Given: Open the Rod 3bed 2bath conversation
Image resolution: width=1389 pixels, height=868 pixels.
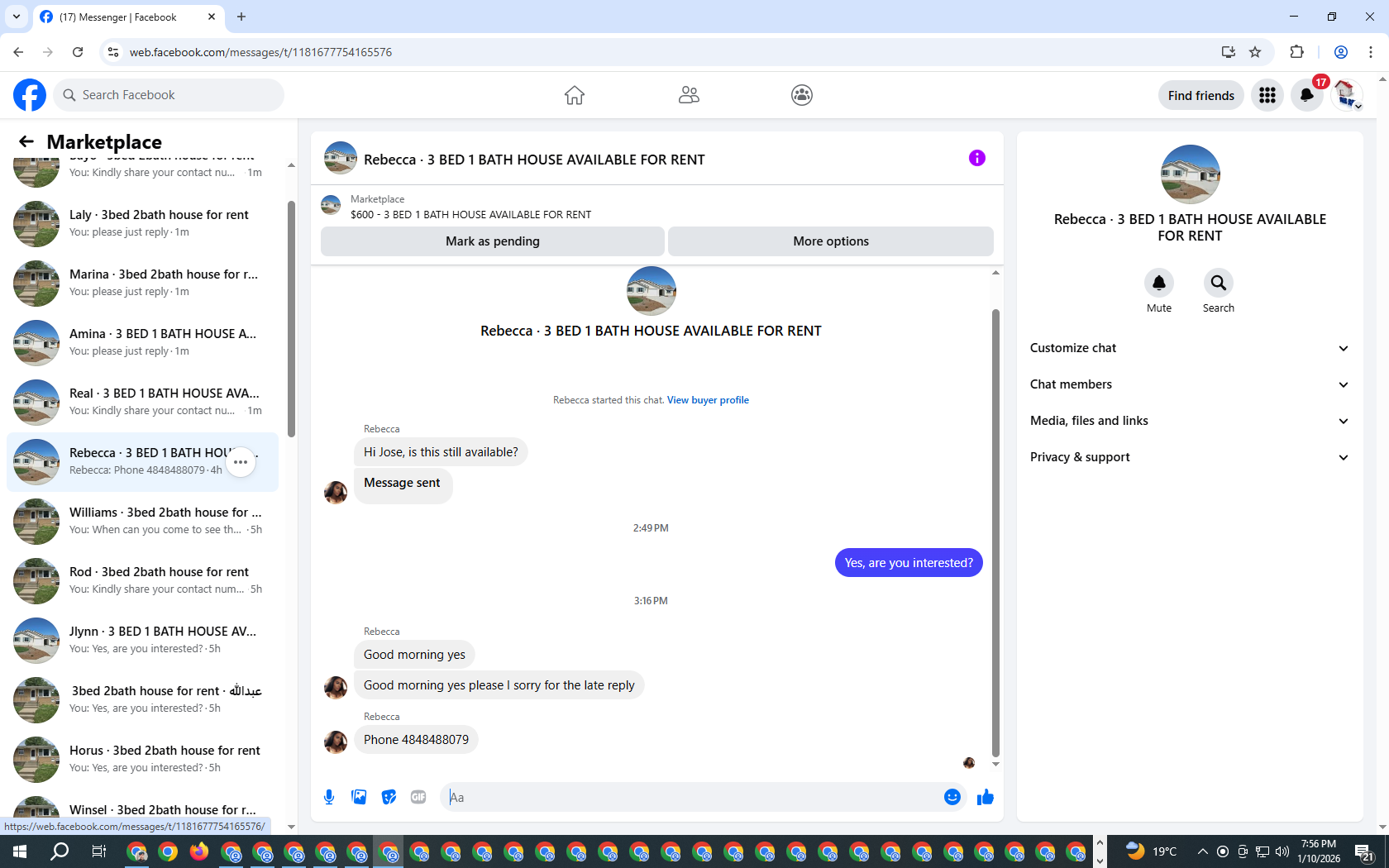Looking at the screenshot, I should tap(142, 581).
